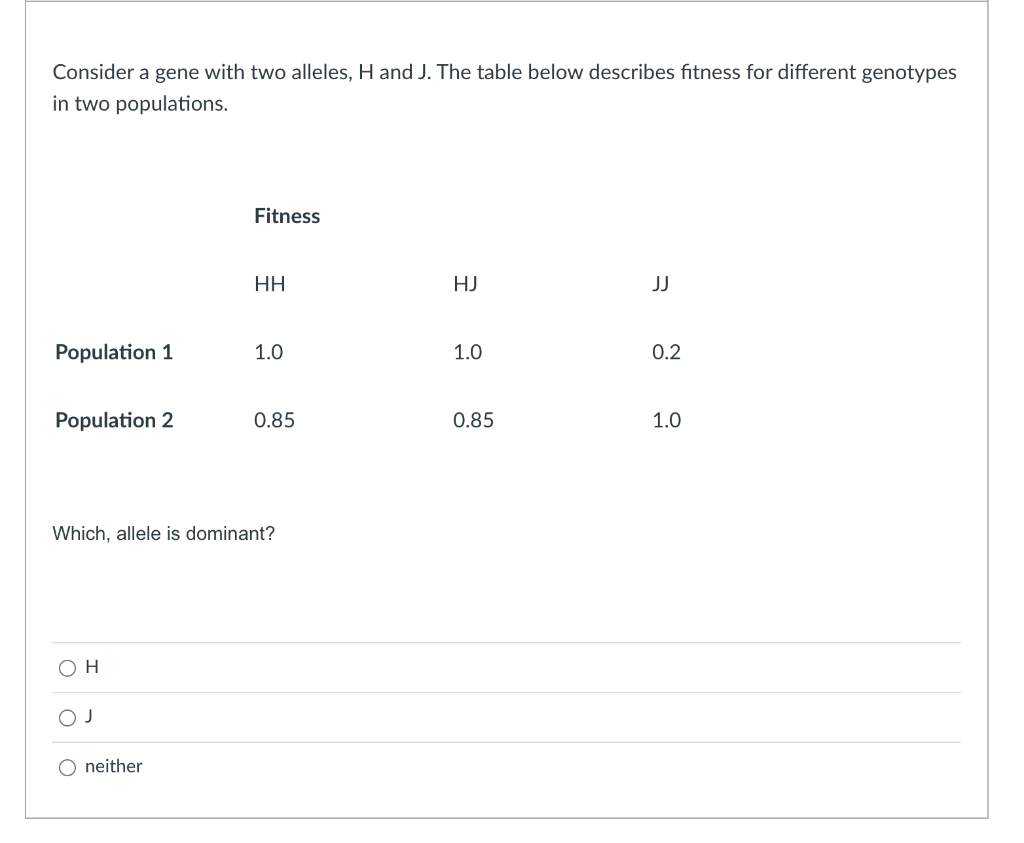Click the JJ column header

pyautogui.click(x=661, y=284)
